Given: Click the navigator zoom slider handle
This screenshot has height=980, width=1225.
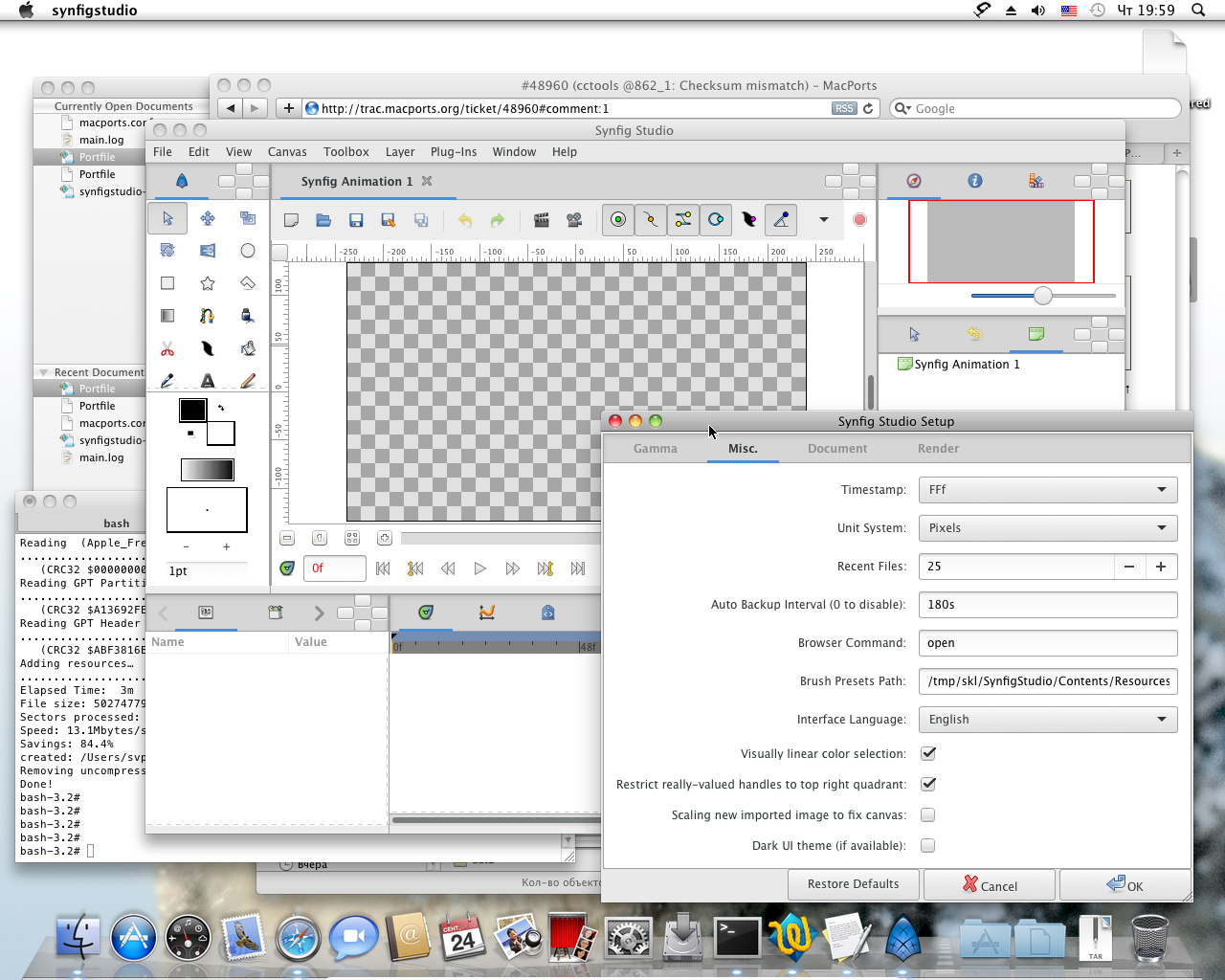Looking at the screenshot, I should pyautogui.click(x=1043, y=296).
